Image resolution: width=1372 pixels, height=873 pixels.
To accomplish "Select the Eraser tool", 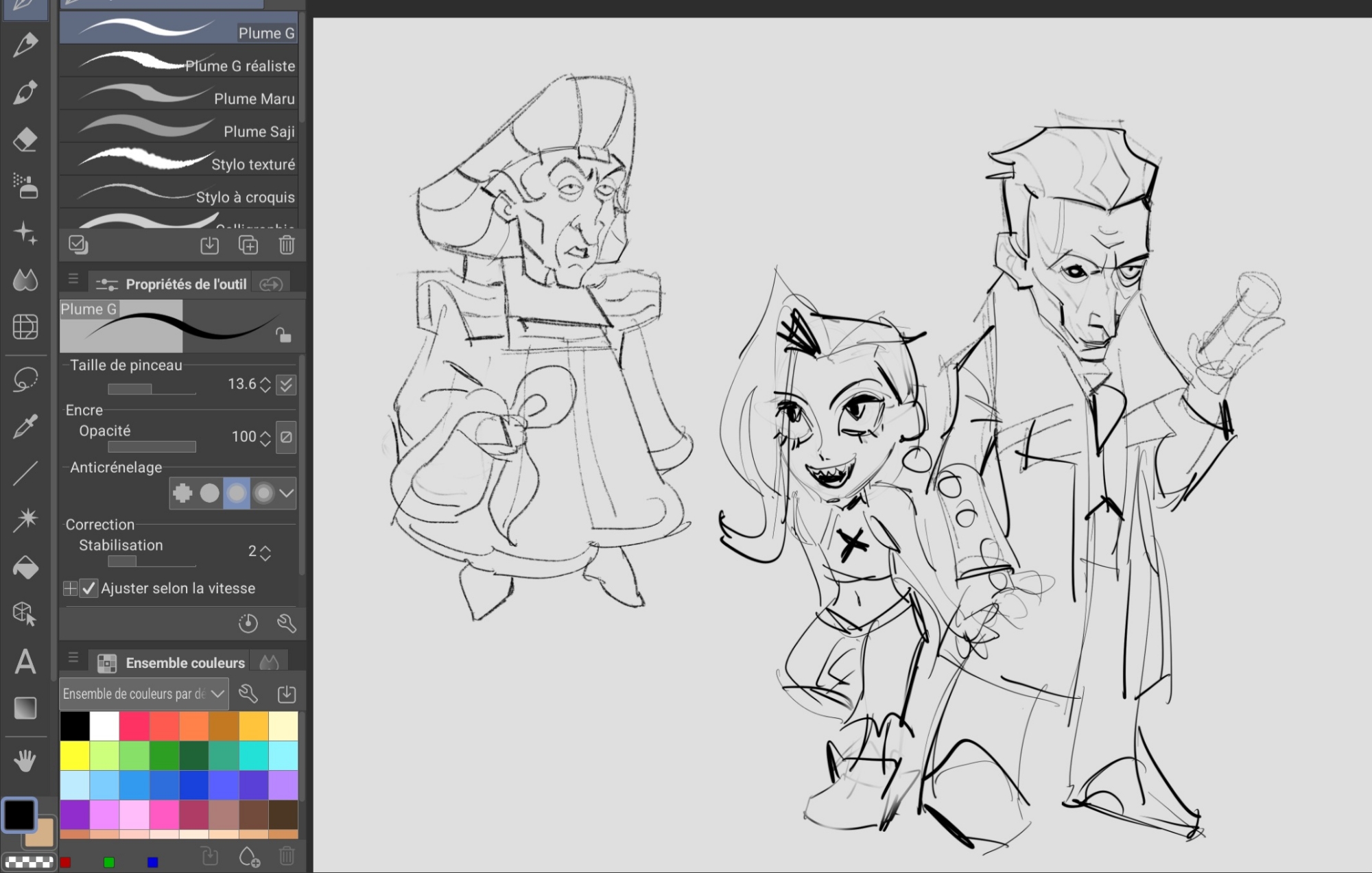I will coord(25,140).
